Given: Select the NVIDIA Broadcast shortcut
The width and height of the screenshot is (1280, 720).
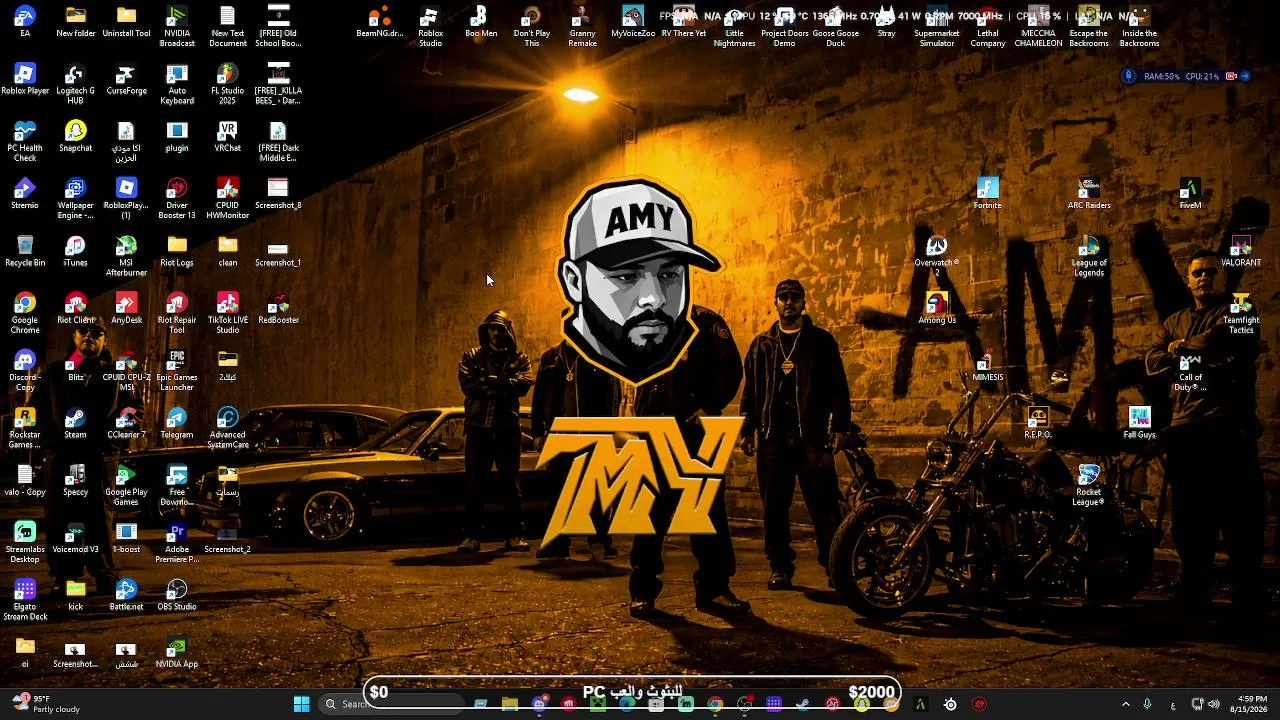Looking at the screenshot, I should click(177, 27).
